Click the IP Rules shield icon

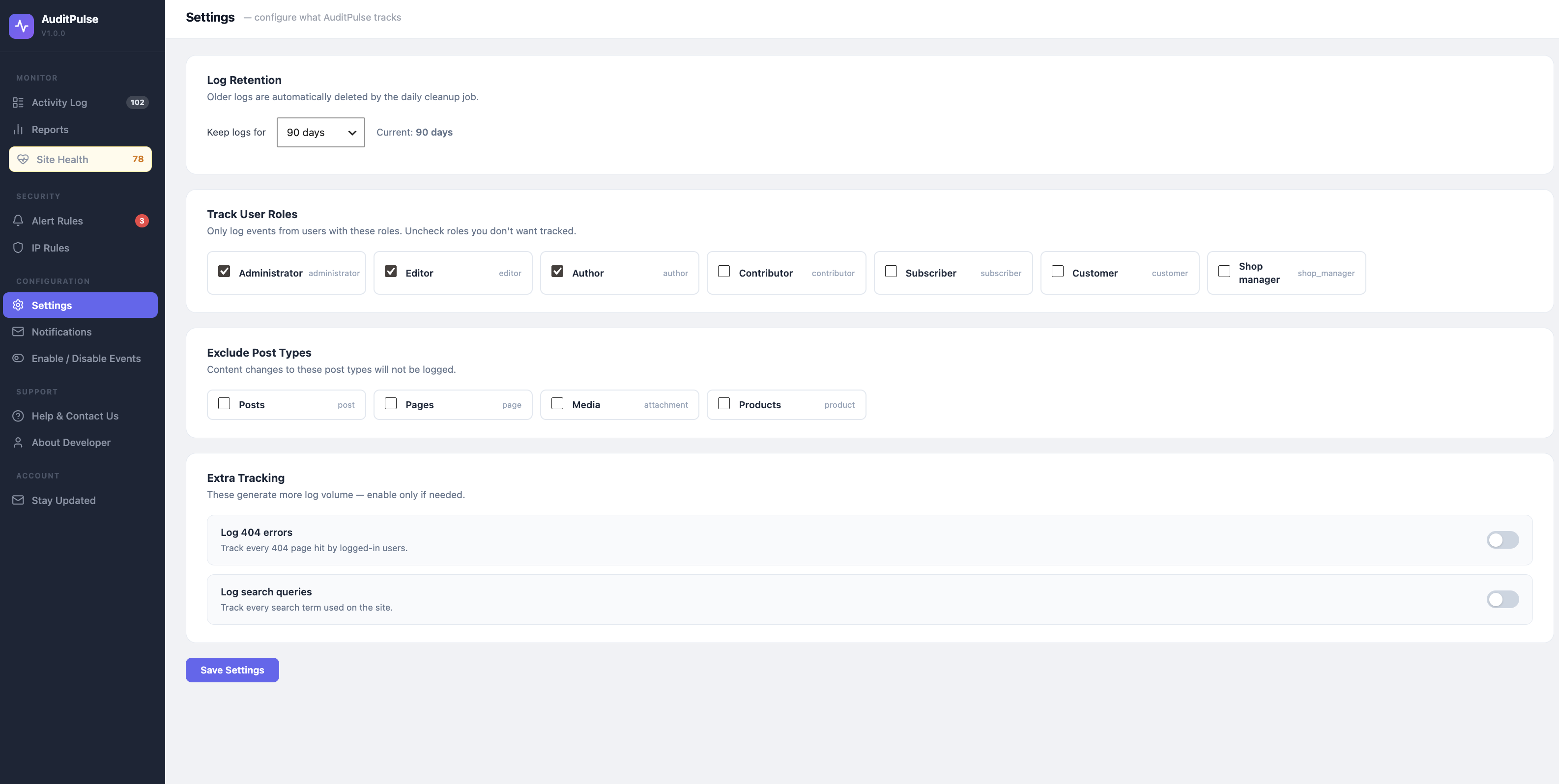[x=18, y=248]
